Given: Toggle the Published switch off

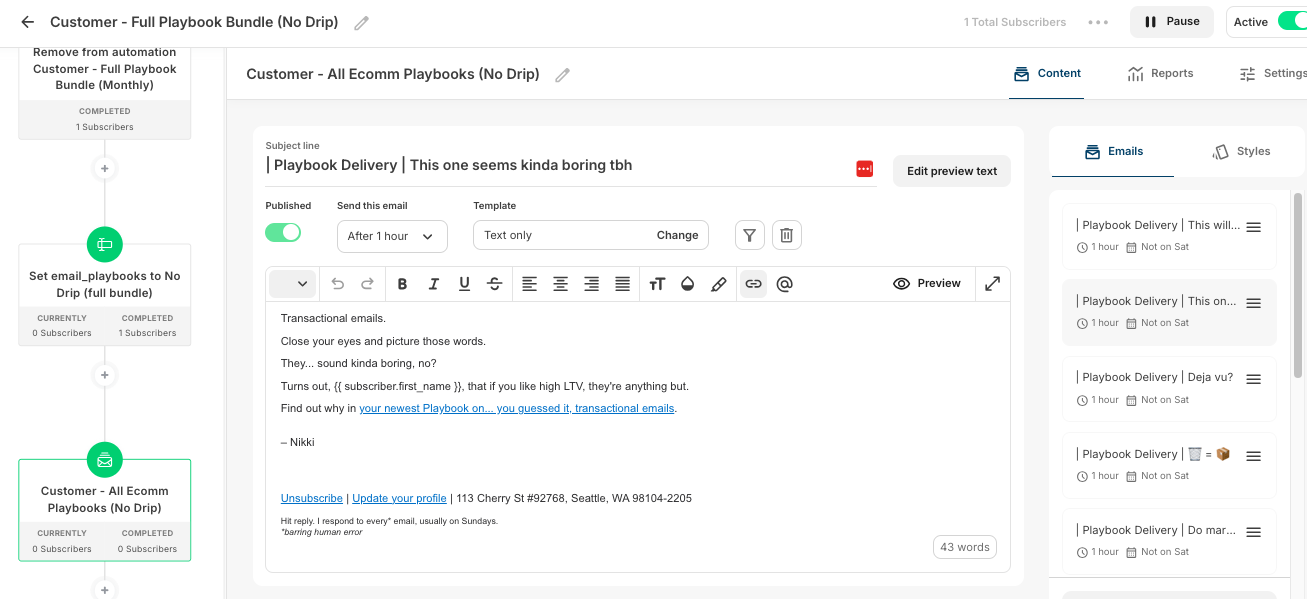Looking at the screenshot, I should (x=283, y=232).
